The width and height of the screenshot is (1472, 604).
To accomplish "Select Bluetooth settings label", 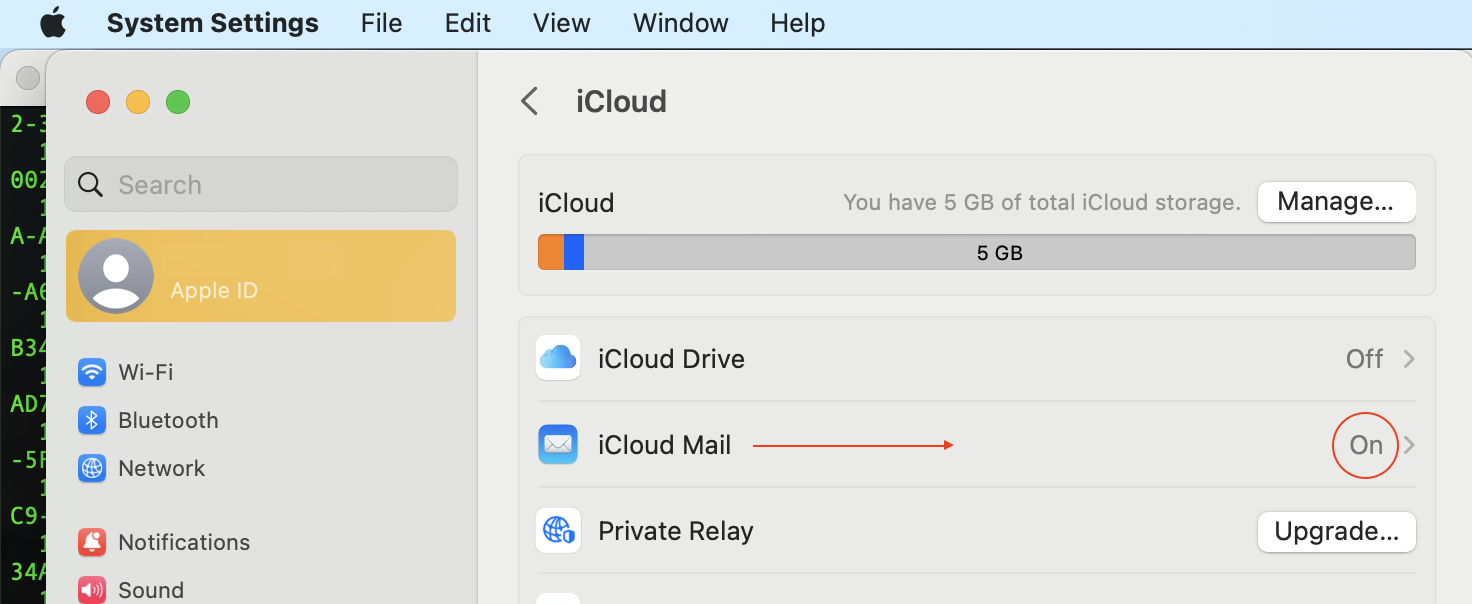I will pos(168,420).
